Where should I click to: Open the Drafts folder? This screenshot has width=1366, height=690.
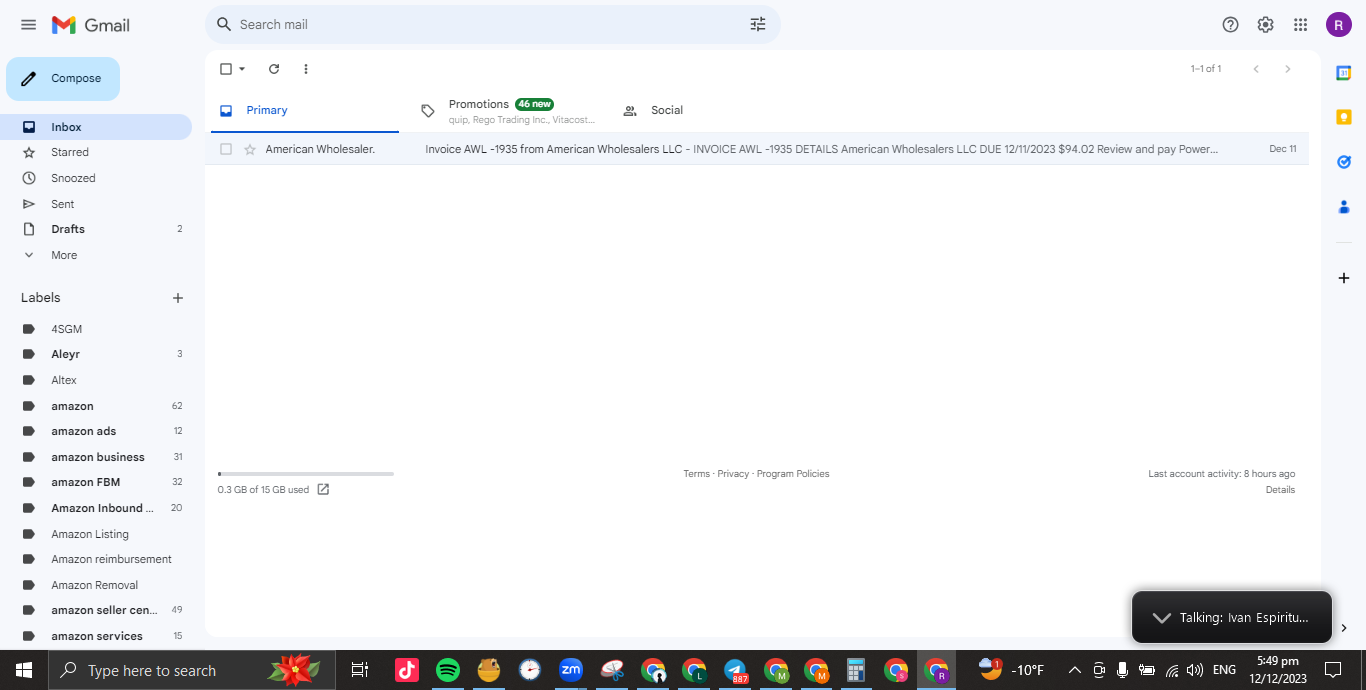point(96,229)
